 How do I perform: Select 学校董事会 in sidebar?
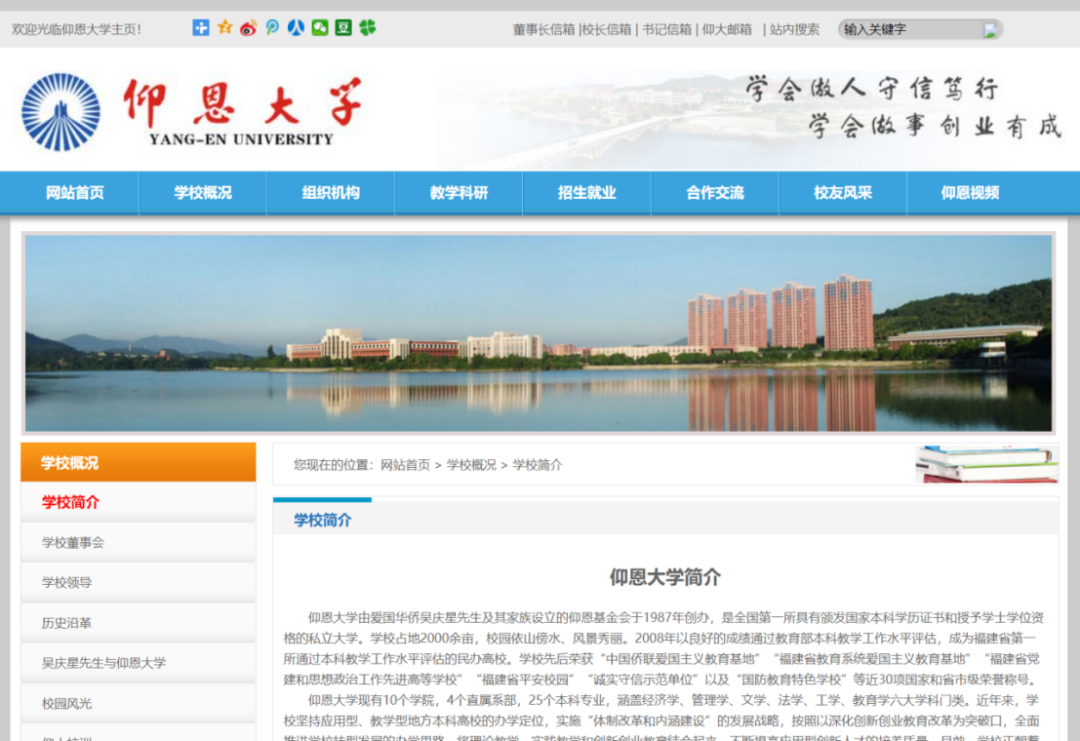[138, 543]
